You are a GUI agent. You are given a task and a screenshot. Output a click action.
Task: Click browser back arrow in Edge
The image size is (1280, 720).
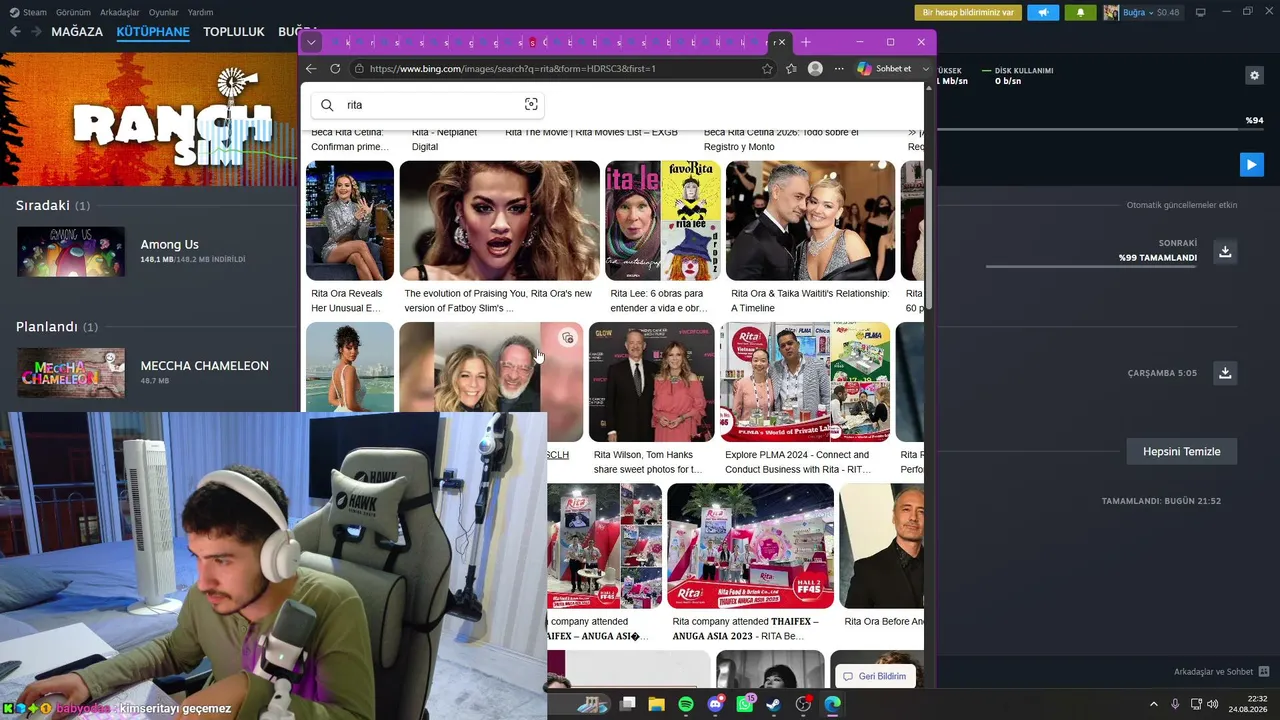pyautogui.click(x=311, y=68)
